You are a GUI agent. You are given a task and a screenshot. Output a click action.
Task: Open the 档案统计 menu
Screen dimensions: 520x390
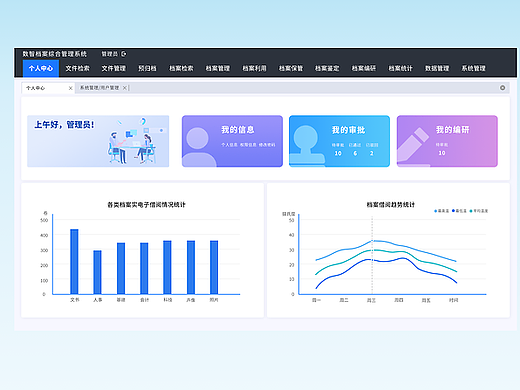click(x=400, y=68)
